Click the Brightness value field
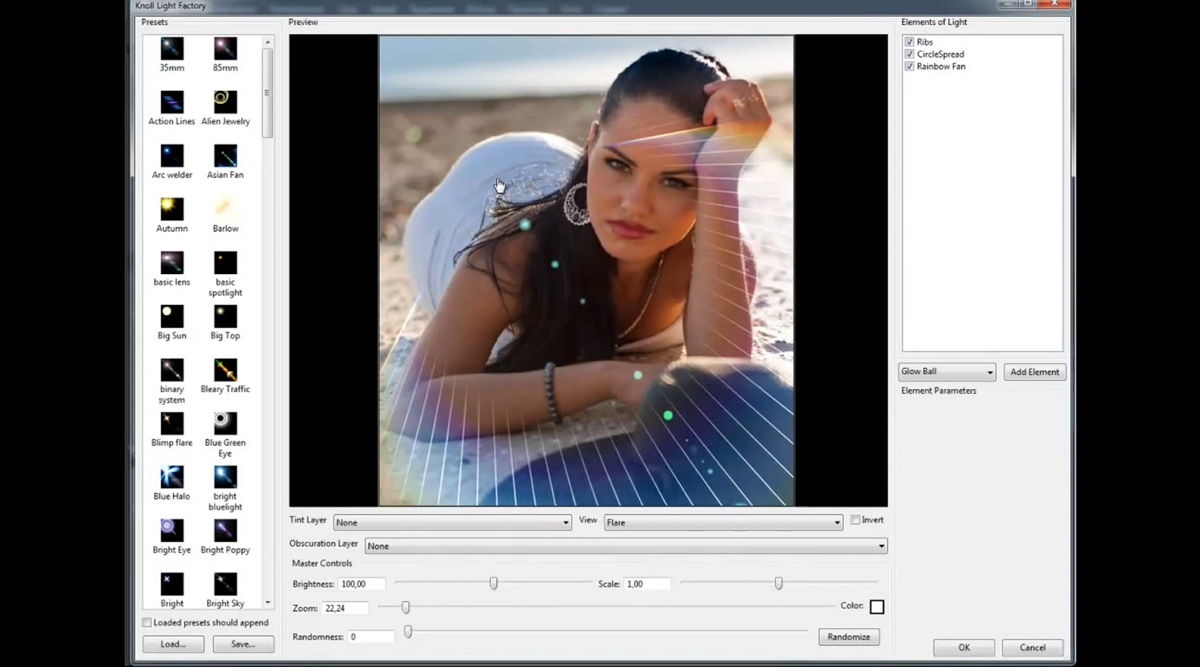 click(362, 584)
